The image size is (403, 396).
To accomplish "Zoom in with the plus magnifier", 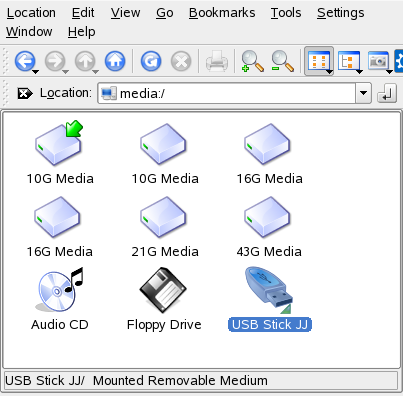I will (252, 61).
